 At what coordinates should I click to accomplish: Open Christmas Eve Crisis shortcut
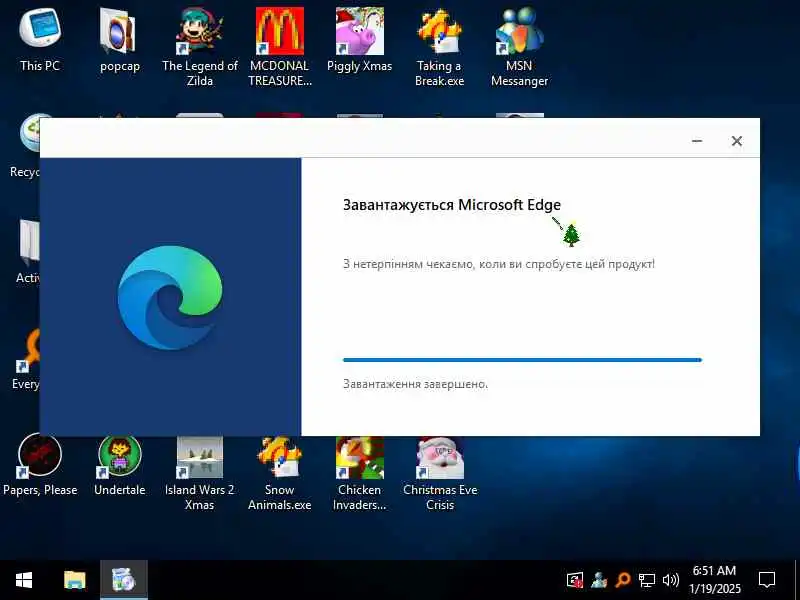440,472
